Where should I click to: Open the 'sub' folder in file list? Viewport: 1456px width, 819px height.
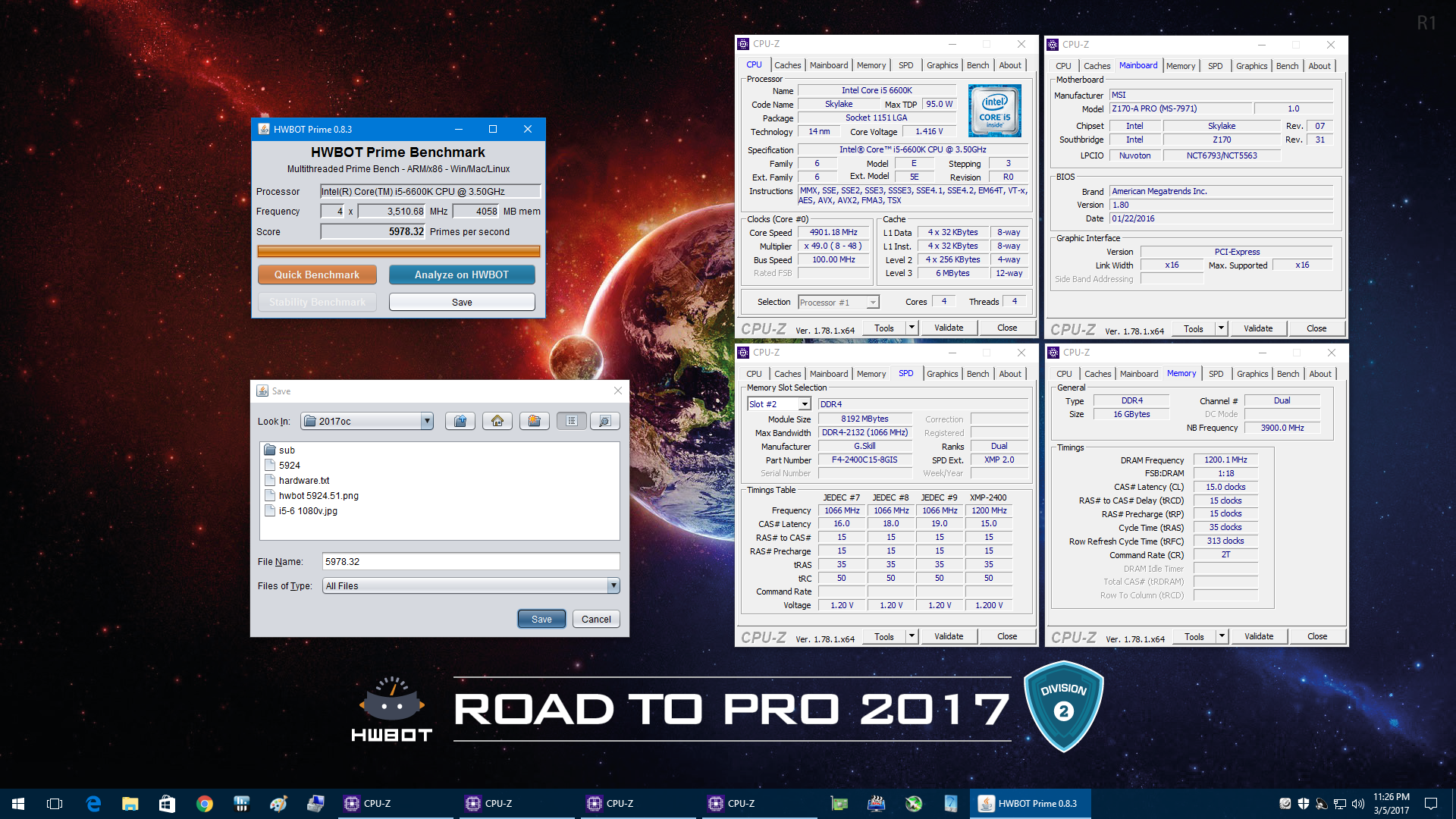pyautogui.click(x=280, y=450)
